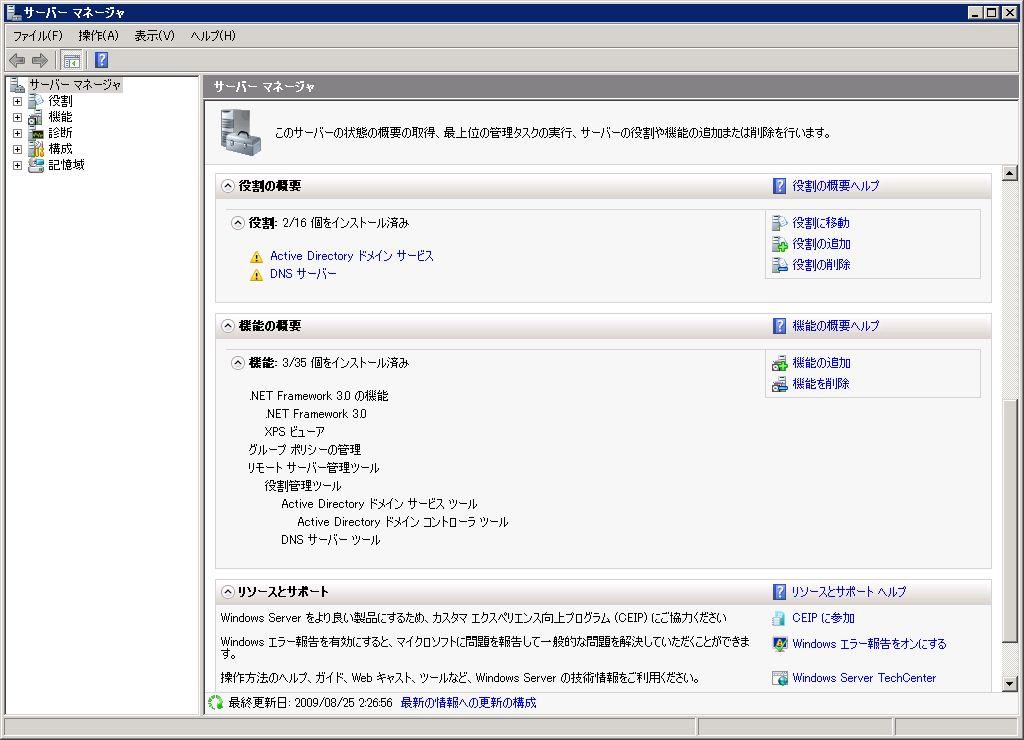Viewport: 1024px width, 740px height.
Task: Click Windows エラー報告をオンにする link
Action: [869, 644]
